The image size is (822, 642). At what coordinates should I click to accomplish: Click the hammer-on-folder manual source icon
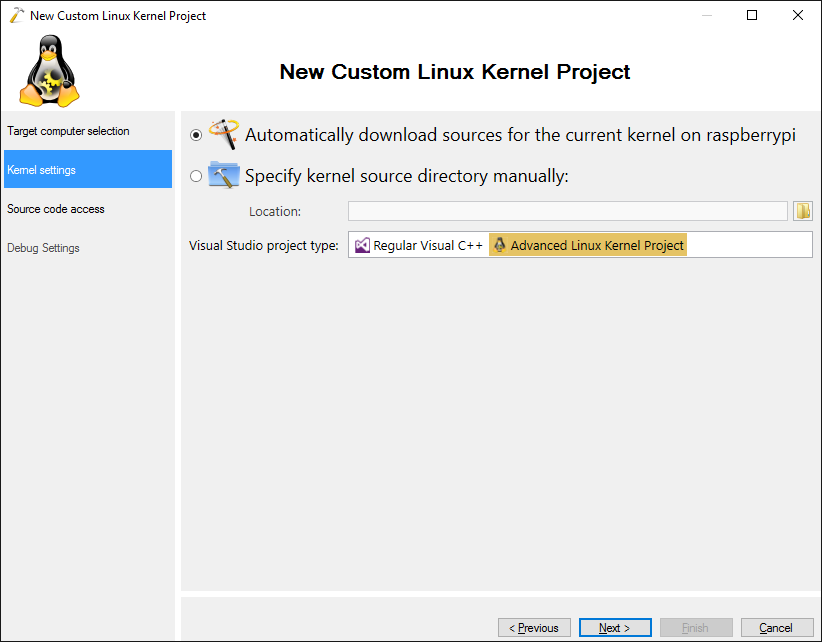tap(224, 175)
